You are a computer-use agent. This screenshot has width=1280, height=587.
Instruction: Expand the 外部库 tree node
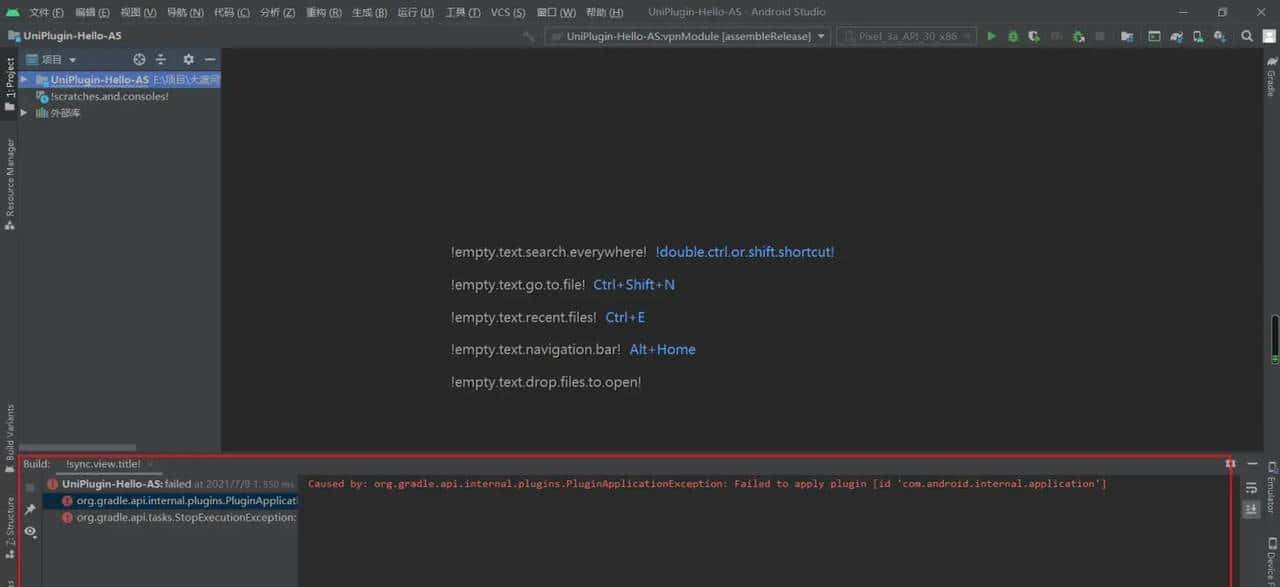tap(26, 112)
